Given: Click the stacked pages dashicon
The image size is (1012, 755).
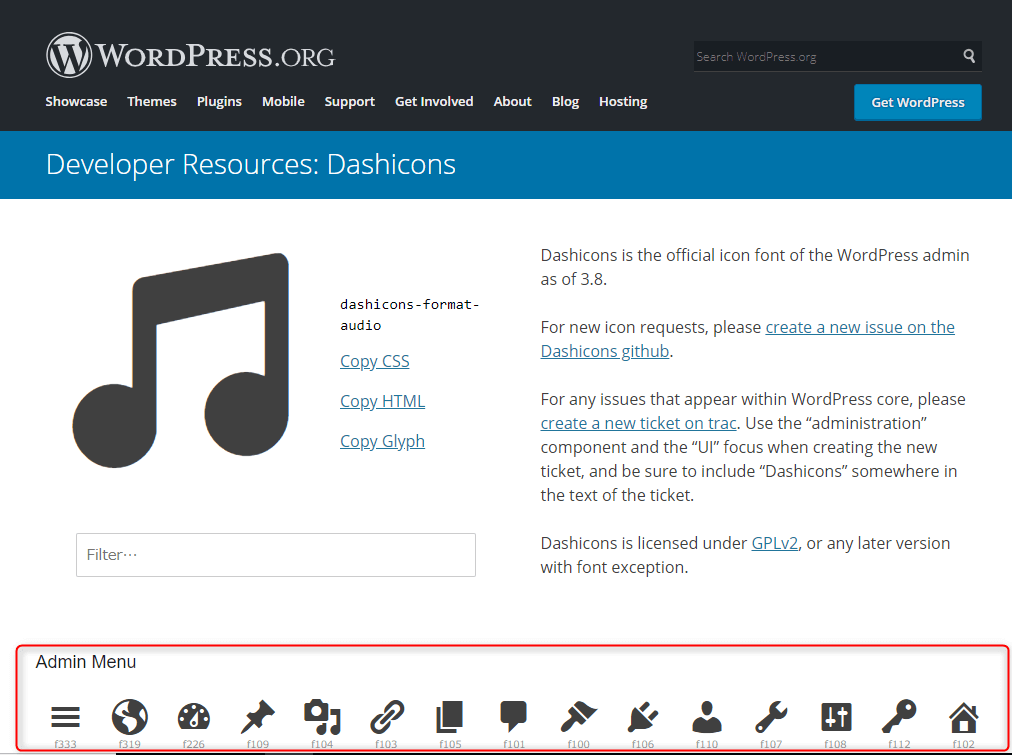Looking at the screenshot, I should point(450,717).
